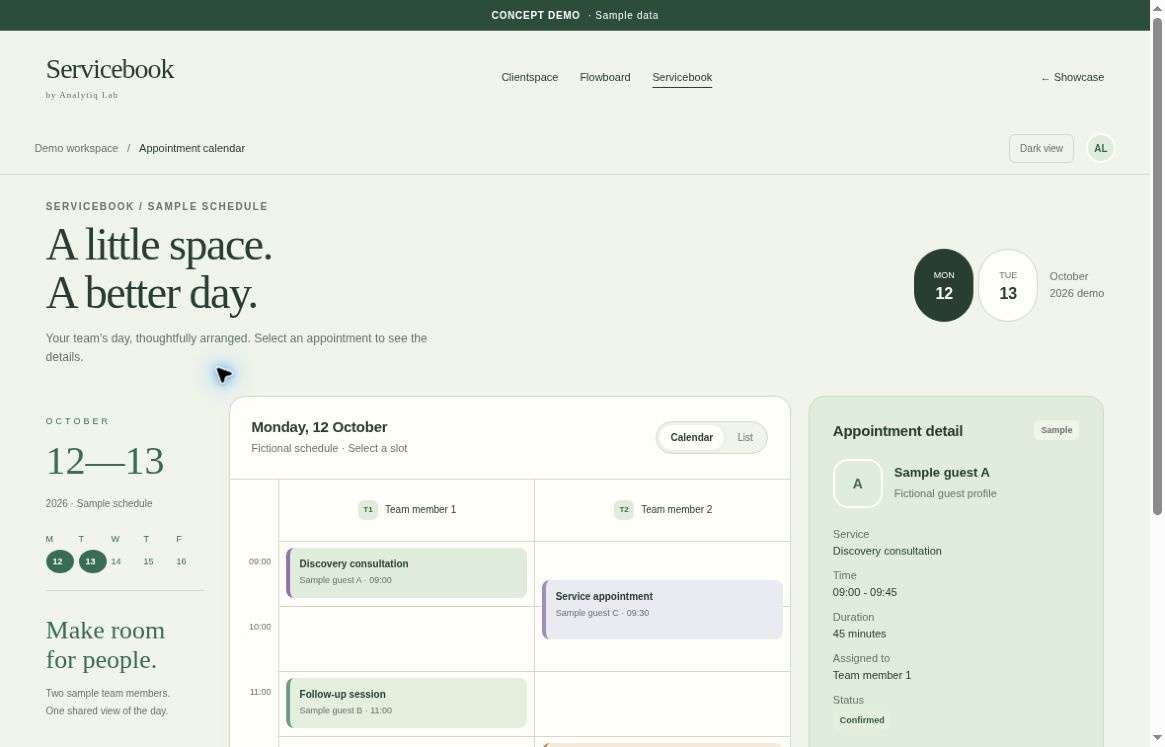Click the Sample guest A name

[941, 473]
